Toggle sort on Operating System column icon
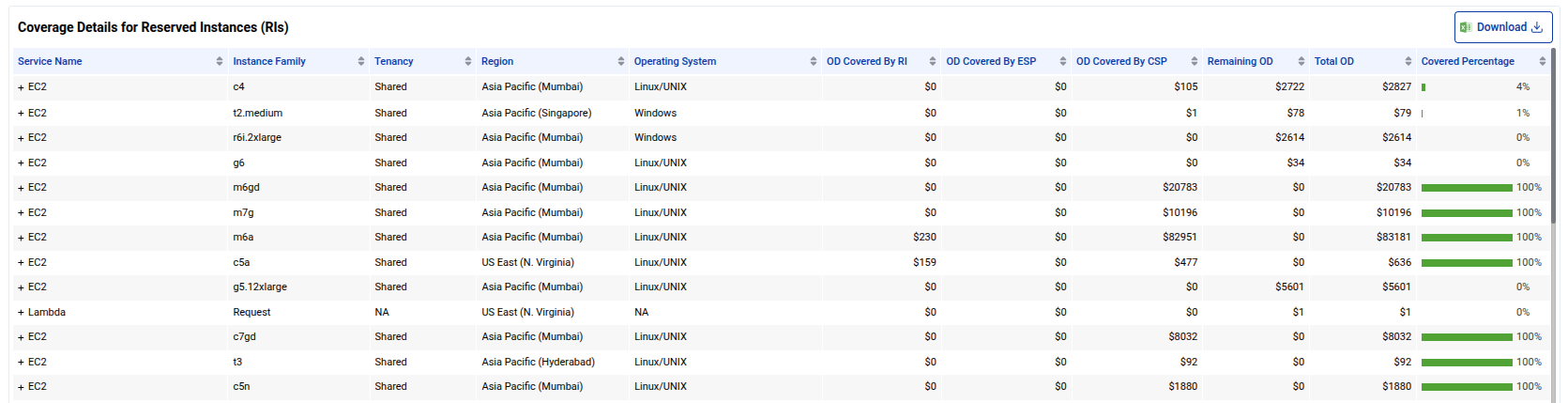 click(814, 61)
